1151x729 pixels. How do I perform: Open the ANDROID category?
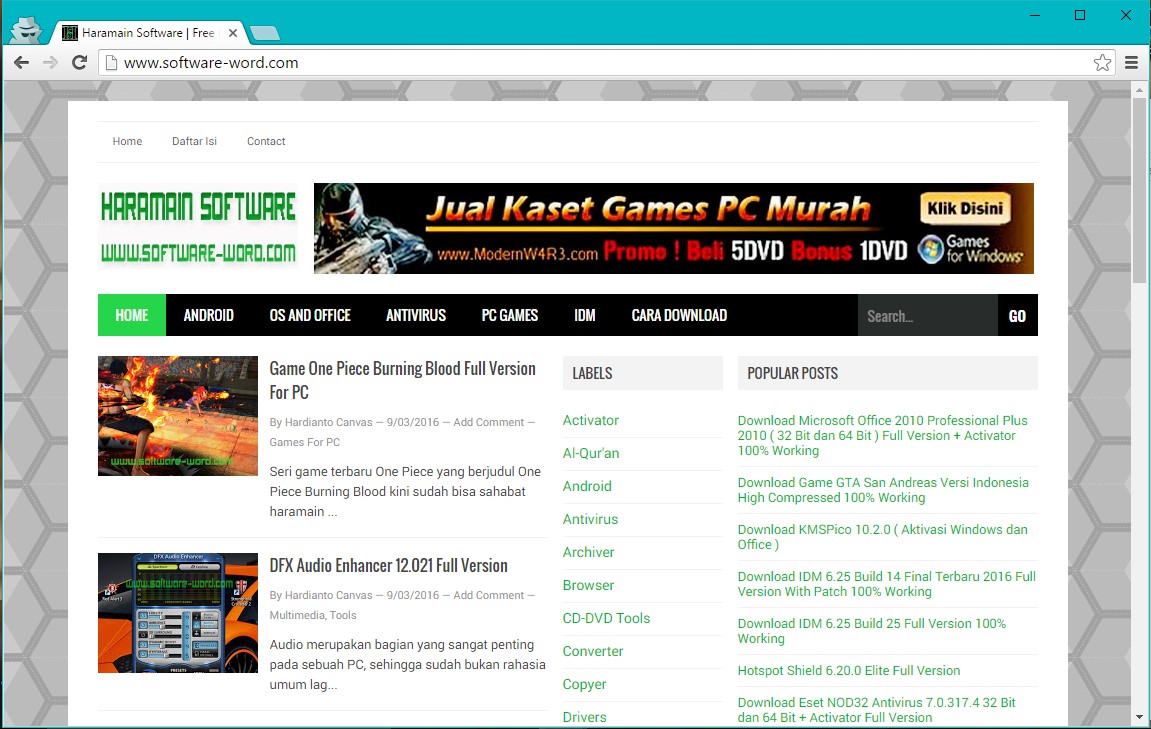coord(208,315)
